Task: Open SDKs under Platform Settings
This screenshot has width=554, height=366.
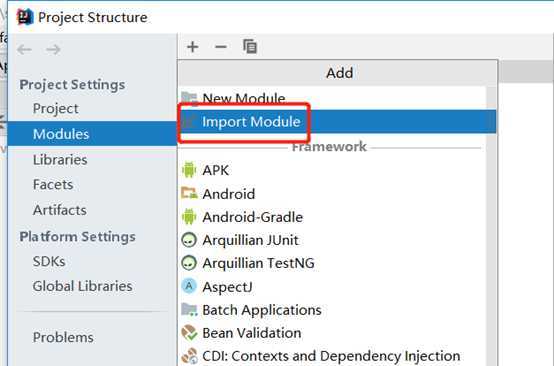Action: point(49,261)
